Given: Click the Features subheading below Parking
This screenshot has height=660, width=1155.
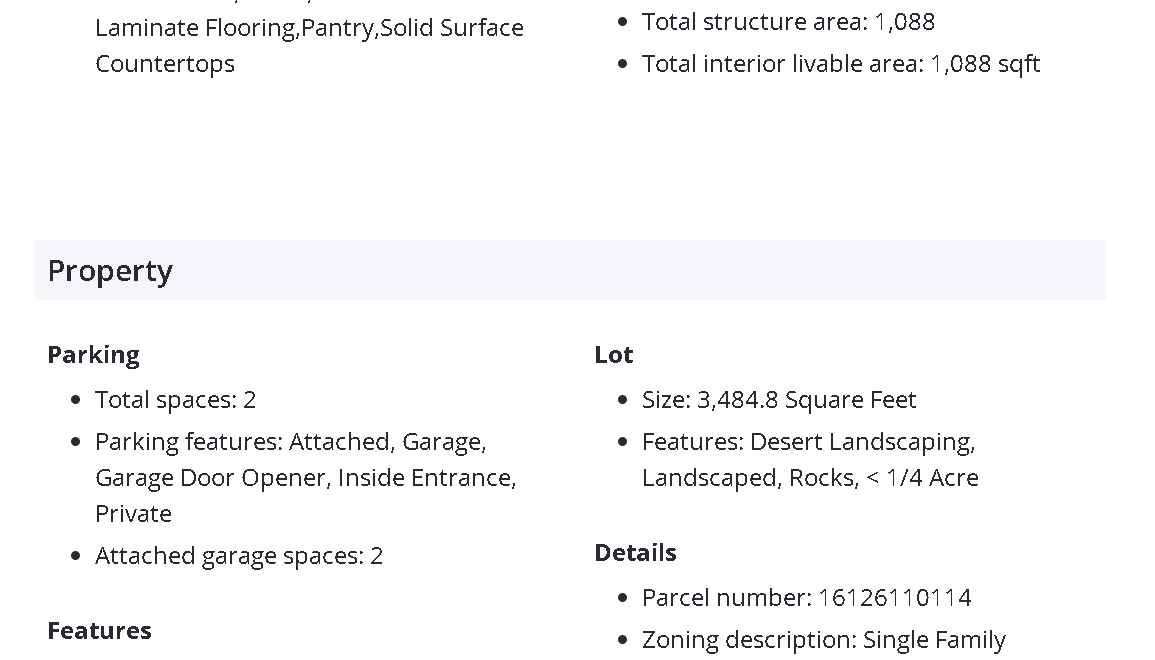Looking at the screenshot, I should point(99,631).
